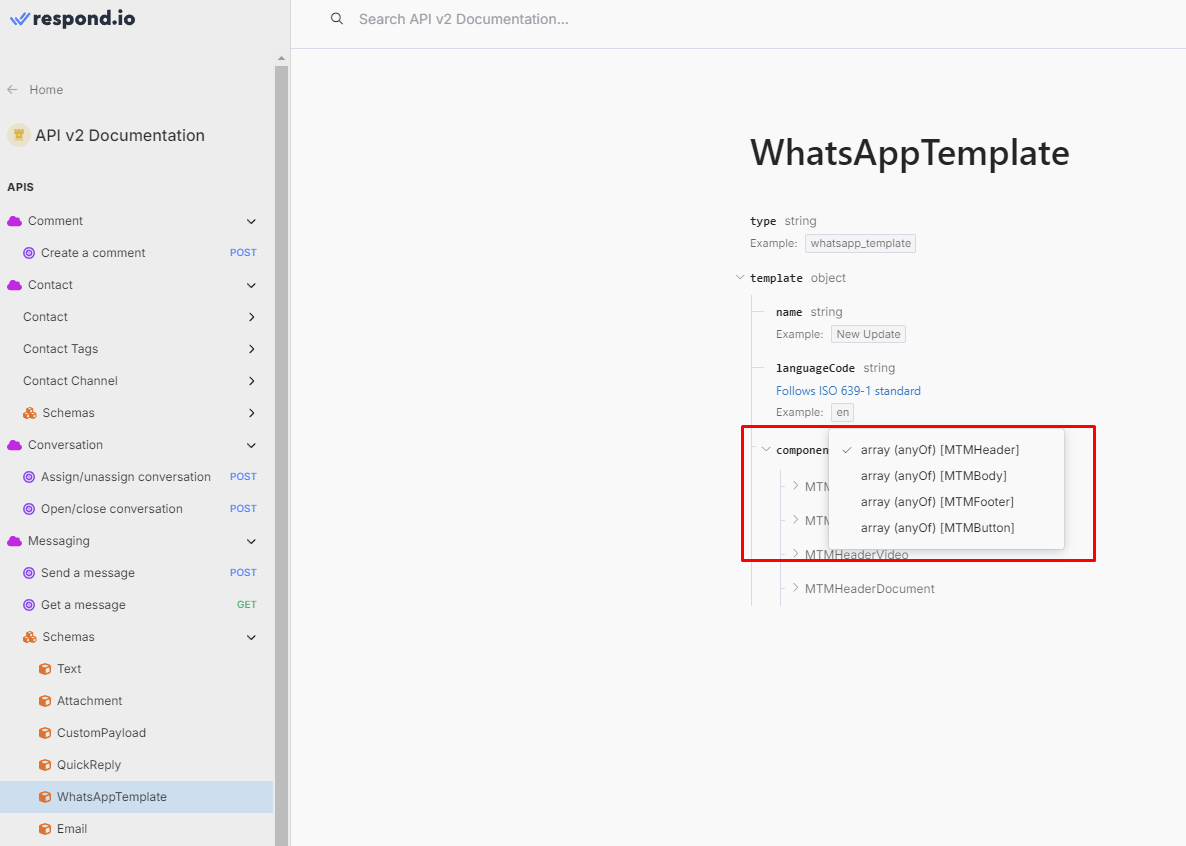Click the Messaging cloud icon

(x=14, y=541)
